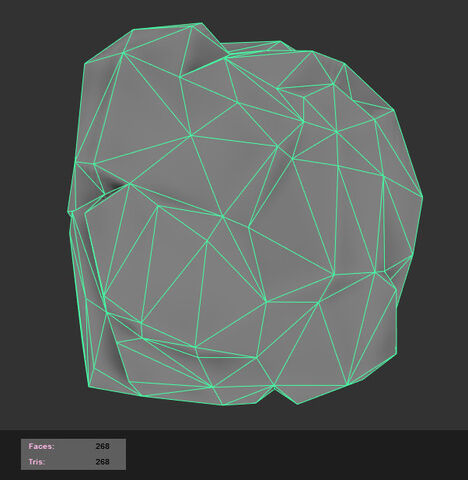Click the Tris label in stats panel

coord(37,462)
